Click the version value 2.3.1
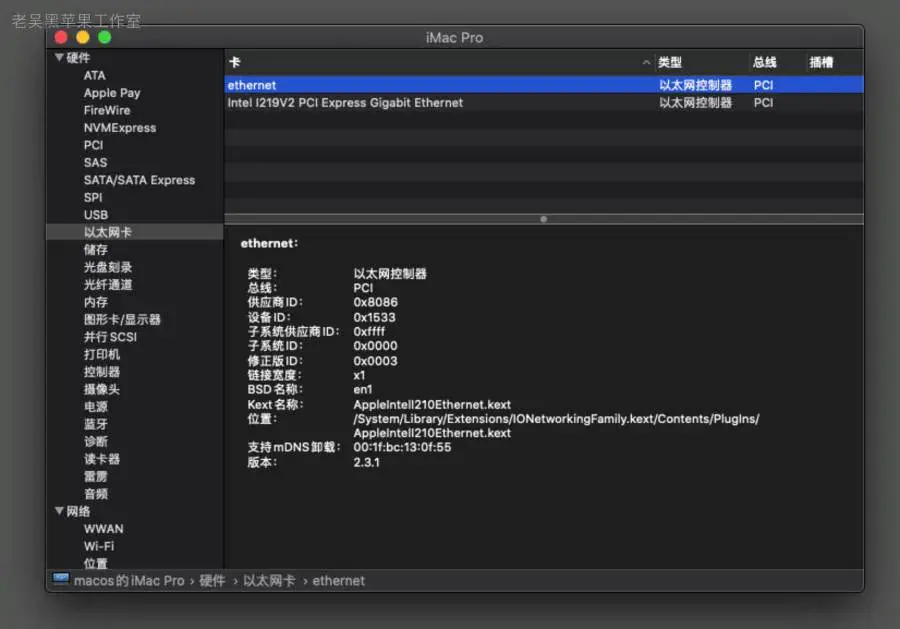900x629 pixels. click(366, 462)
